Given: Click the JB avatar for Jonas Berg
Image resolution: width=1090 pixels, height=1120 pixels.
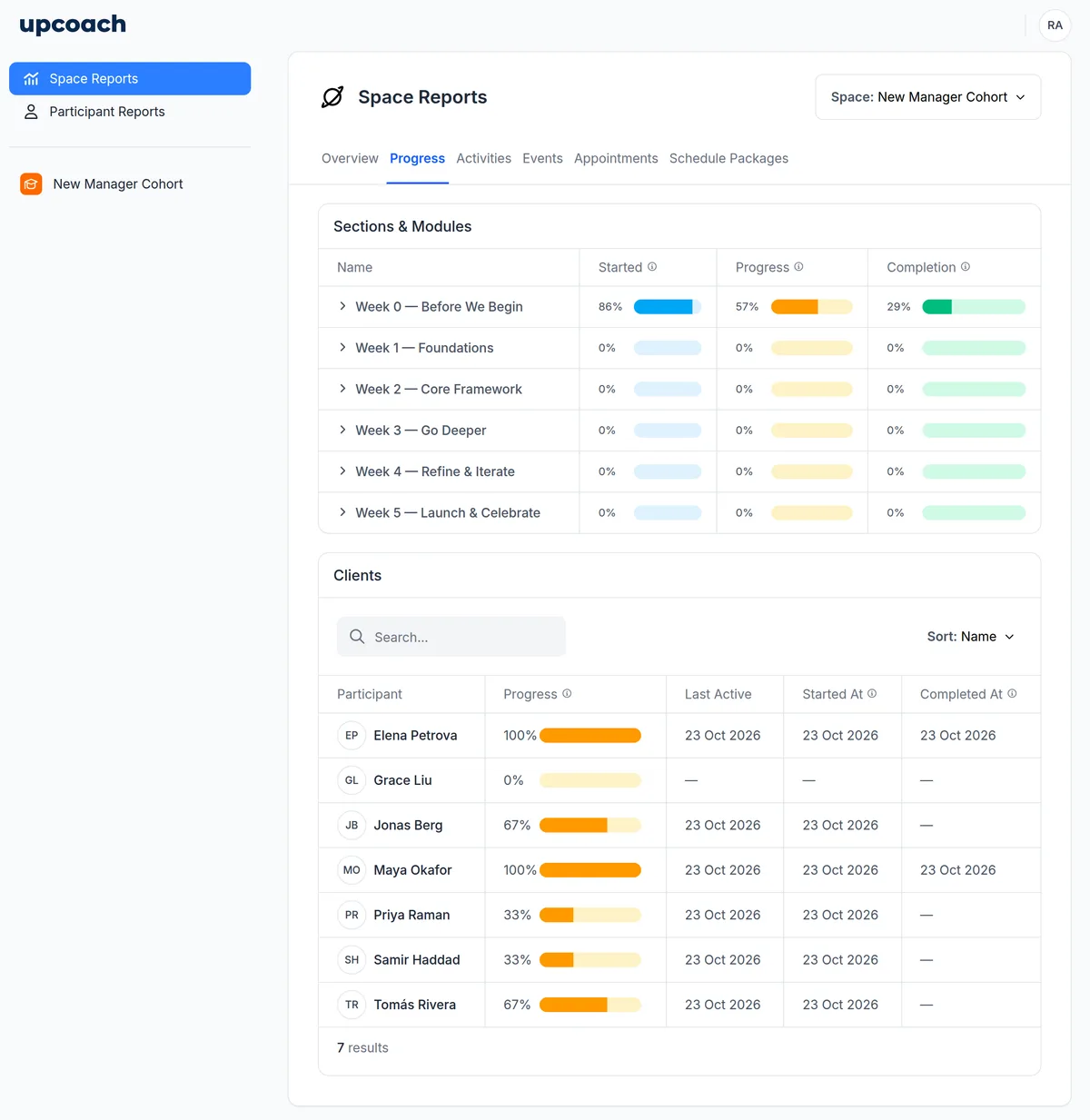Looking at the screenshot, I should pyautogui.click(x=352, y=826).
